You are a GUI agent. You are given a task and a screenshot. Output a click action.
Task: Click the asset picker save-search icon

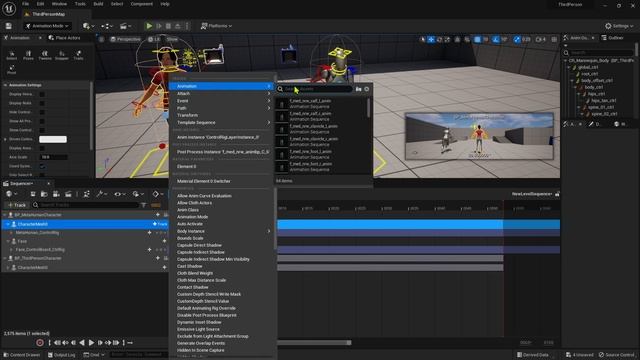(358, 89)
